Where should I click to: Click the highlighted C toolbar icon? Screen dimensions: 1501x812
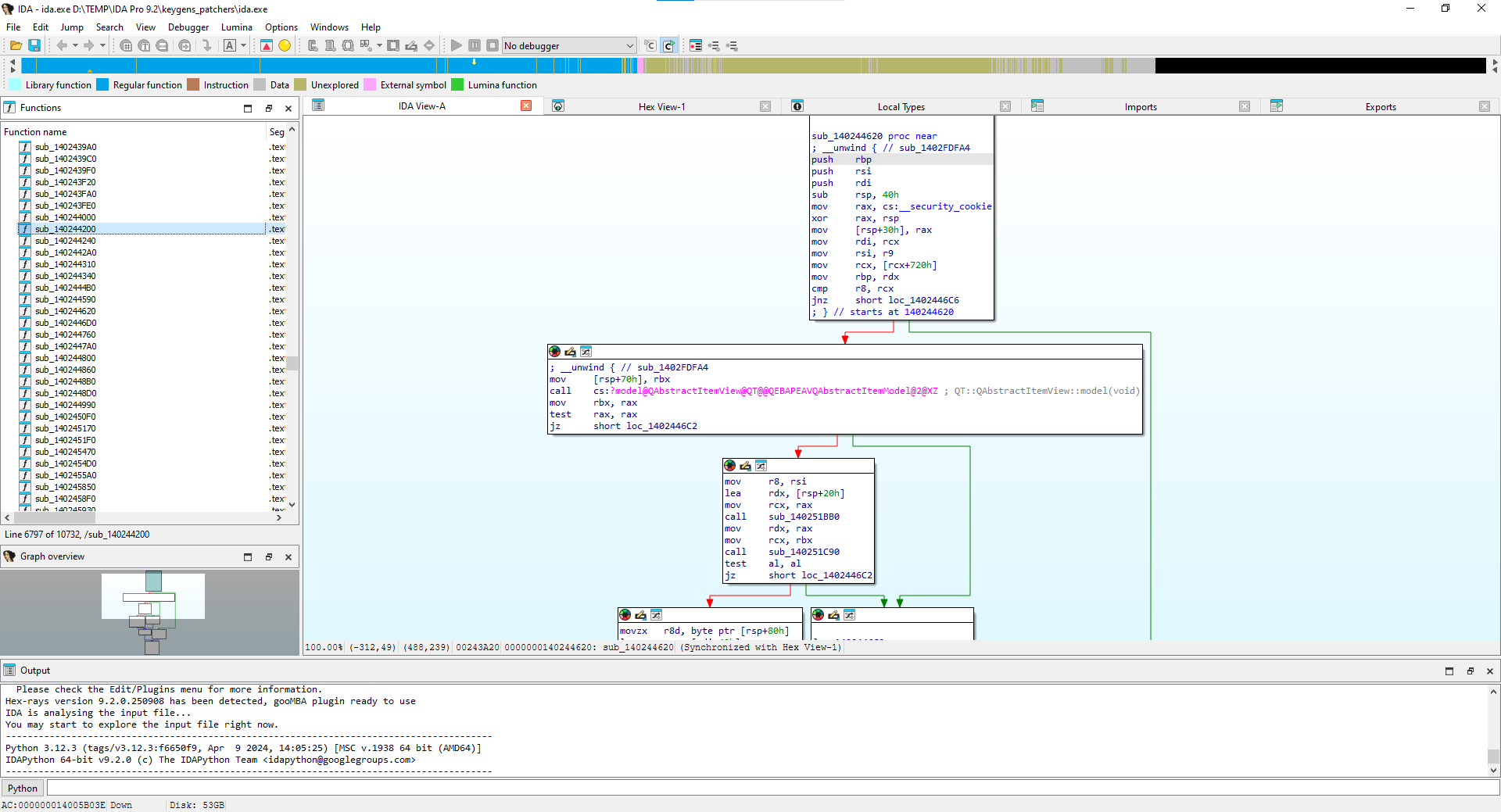click(x=668, y=45)
